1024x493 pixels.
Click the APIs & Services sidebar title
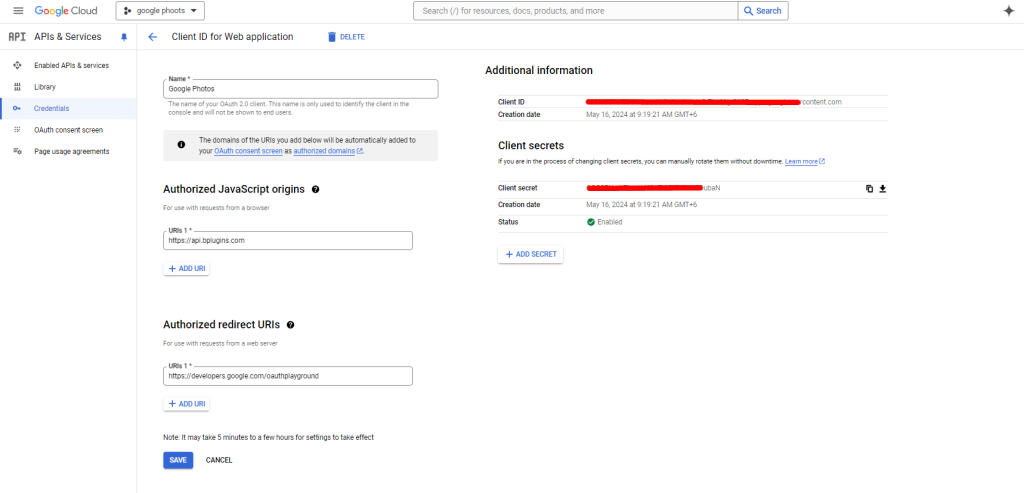pyautogui.click(x=68, y=37)
